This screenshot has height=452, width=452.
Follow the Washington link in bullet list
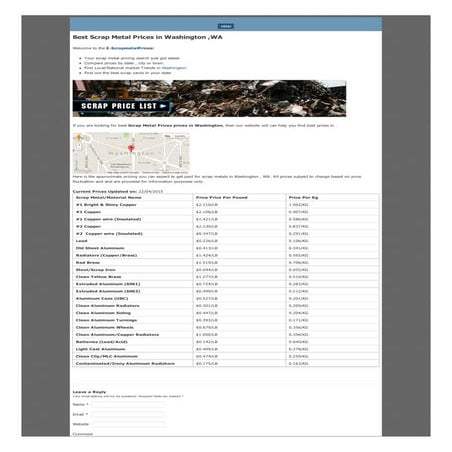click(174, 68)
